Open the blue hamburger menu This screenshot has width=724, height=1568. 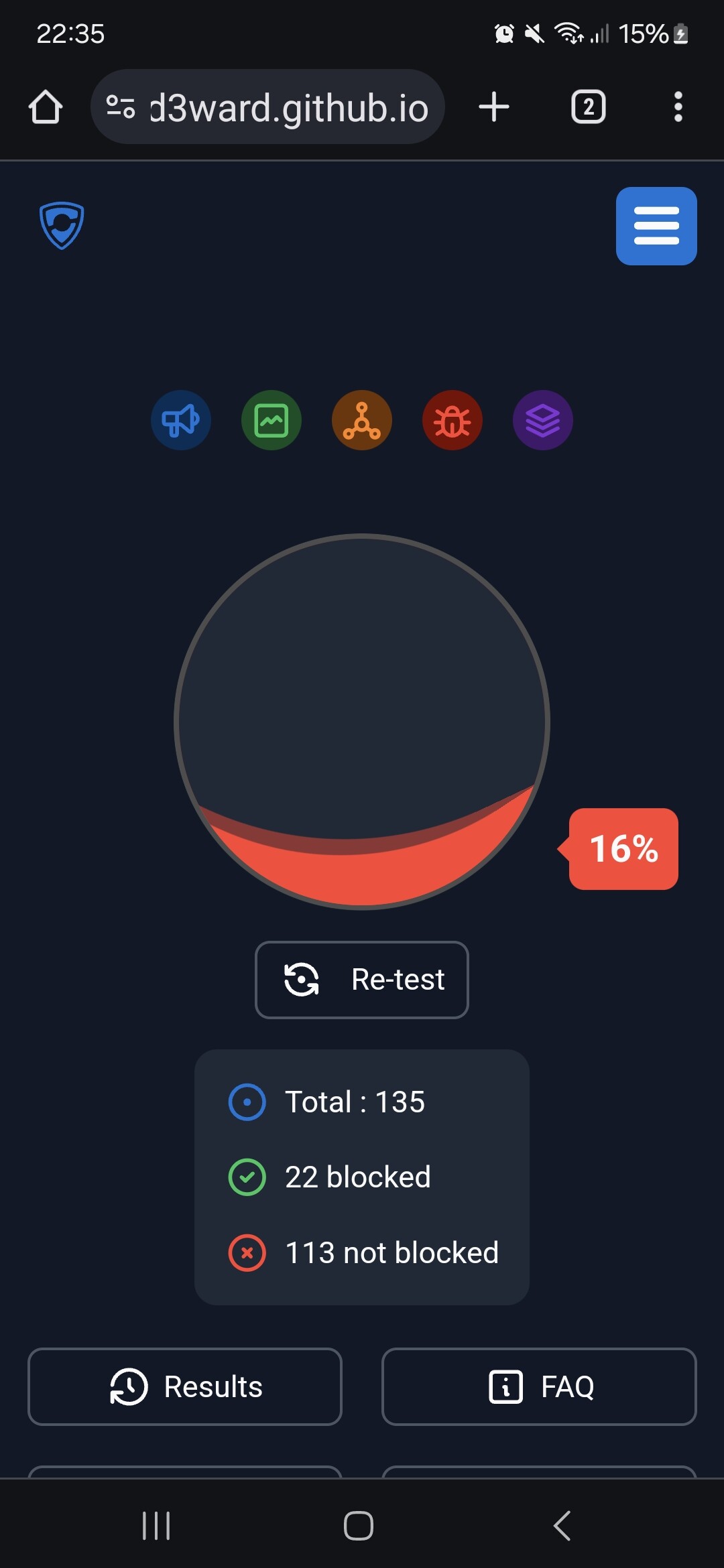656,226
